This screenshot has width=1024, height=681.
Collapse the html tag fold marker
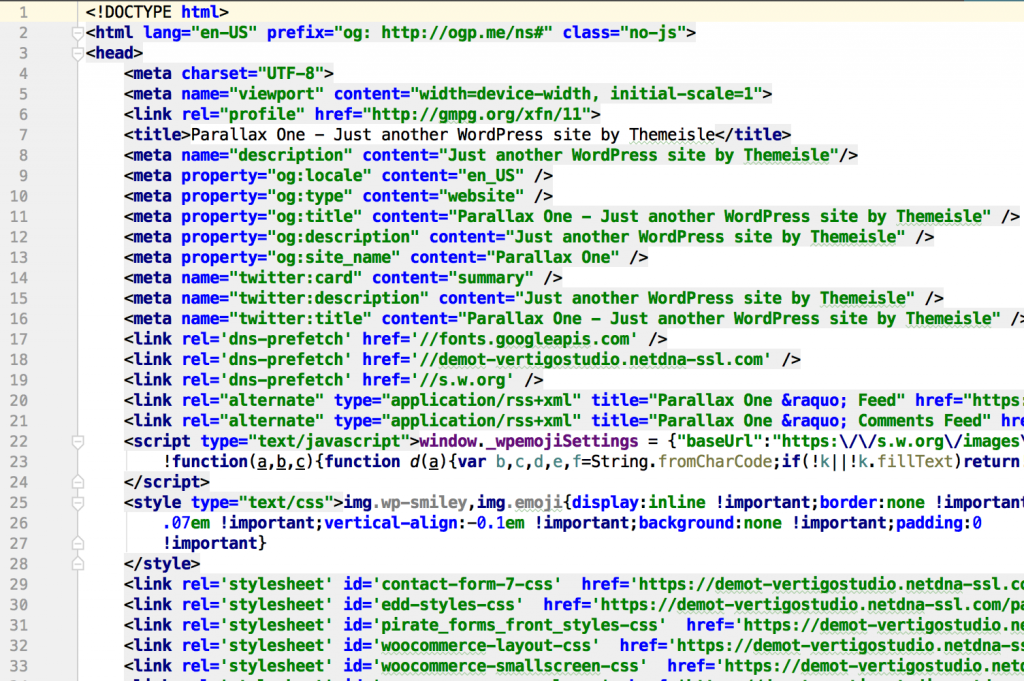click(x=77, y=33)
